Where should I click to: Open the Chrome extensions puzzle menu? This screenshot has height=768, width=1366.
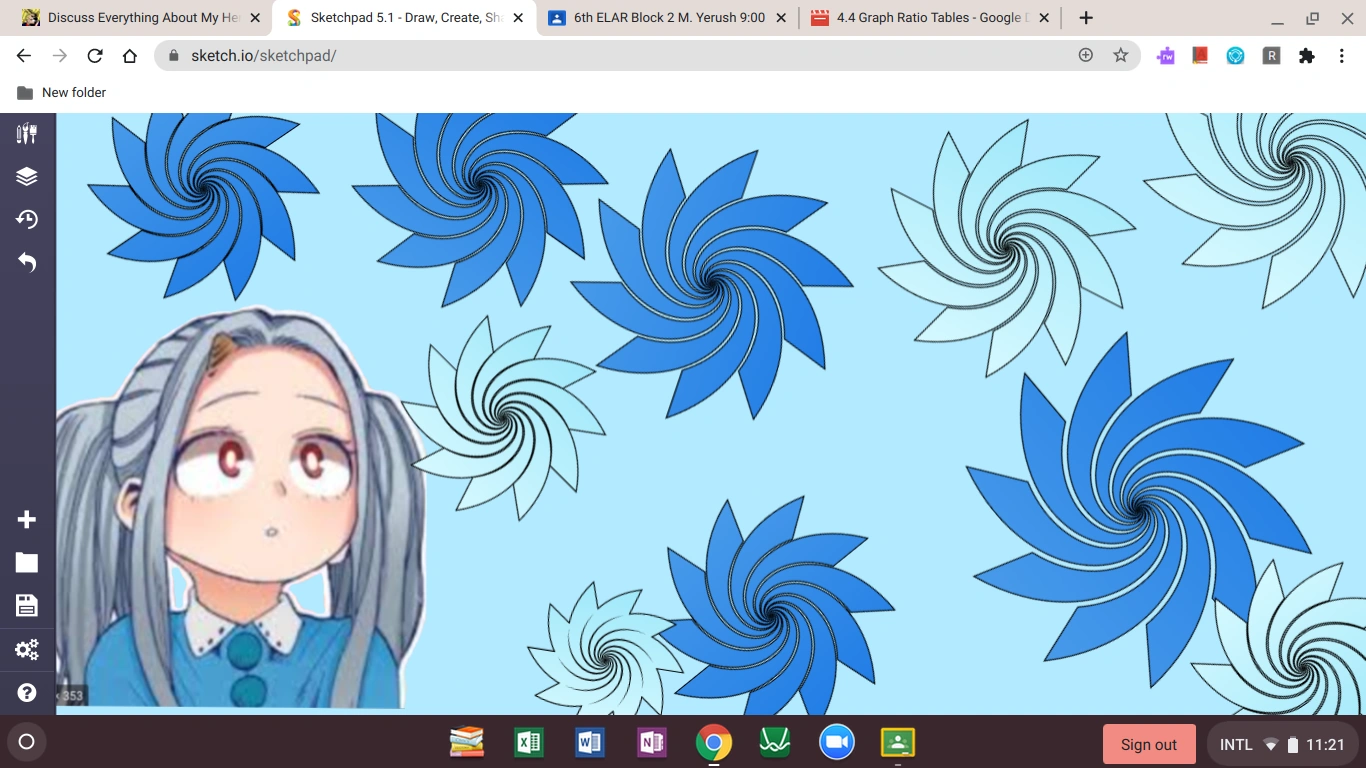click(1306, 55)
